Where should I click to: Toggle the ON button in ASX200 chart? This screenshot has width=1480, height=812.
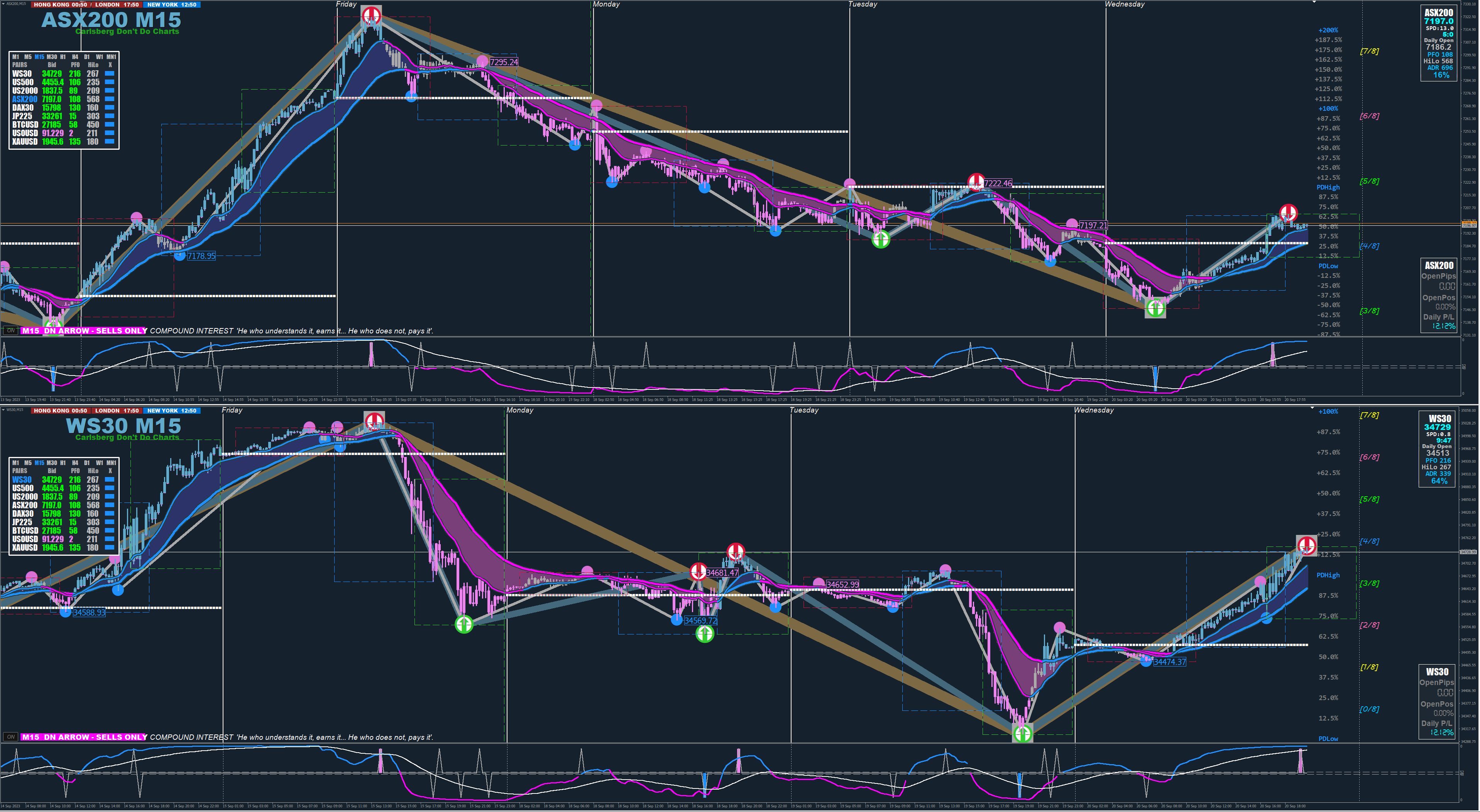pos(11,330)
